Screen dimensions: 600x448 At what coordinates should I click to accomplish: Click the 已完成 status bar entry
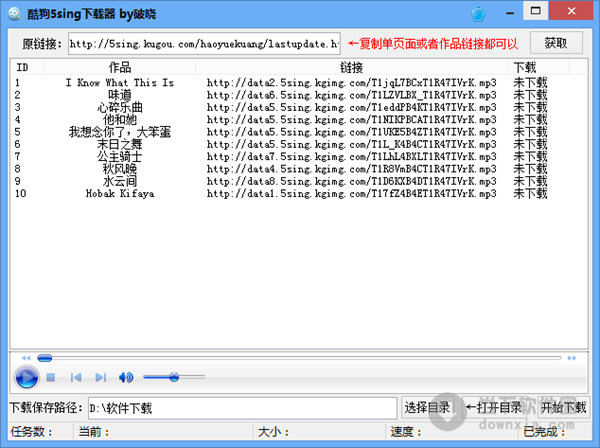point(545,432)
